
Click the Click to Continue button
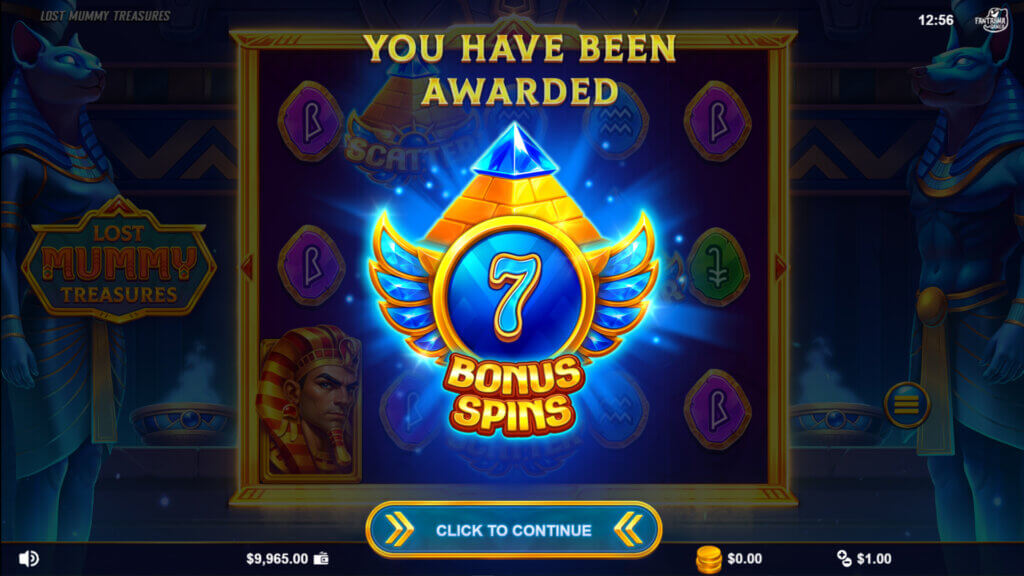(x=514, y=530)
